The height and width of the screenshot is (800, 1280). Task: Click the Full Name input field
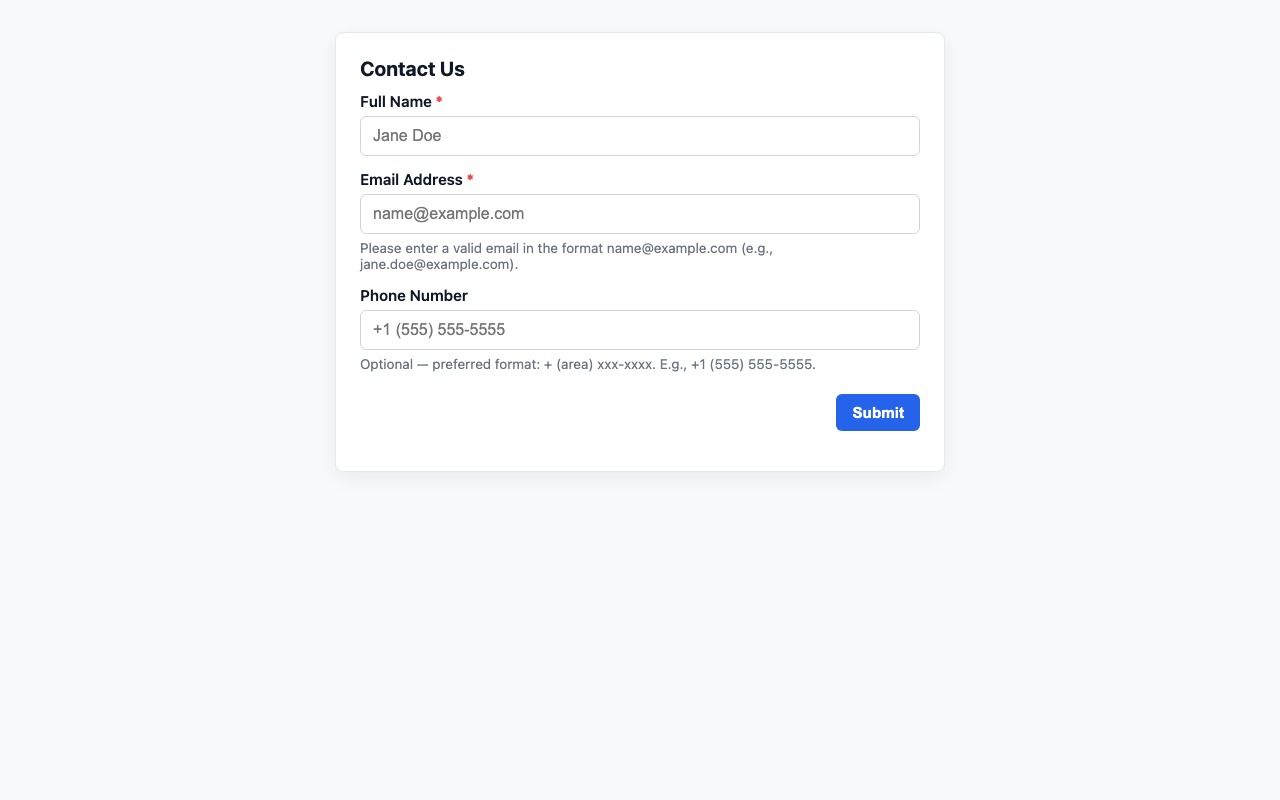(640, 136)
